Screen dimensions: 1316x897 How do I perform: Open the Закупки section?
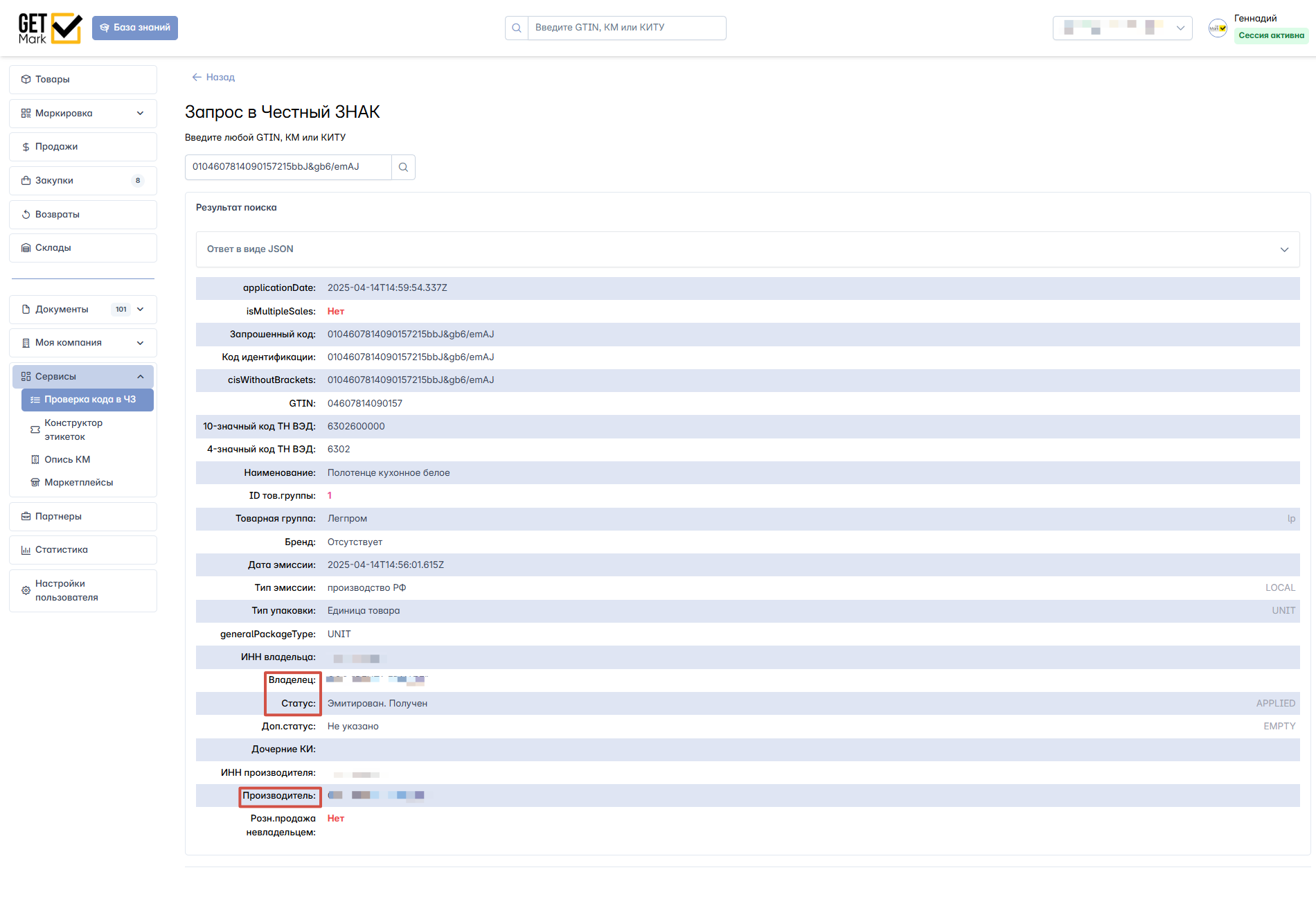coord(83,181)
